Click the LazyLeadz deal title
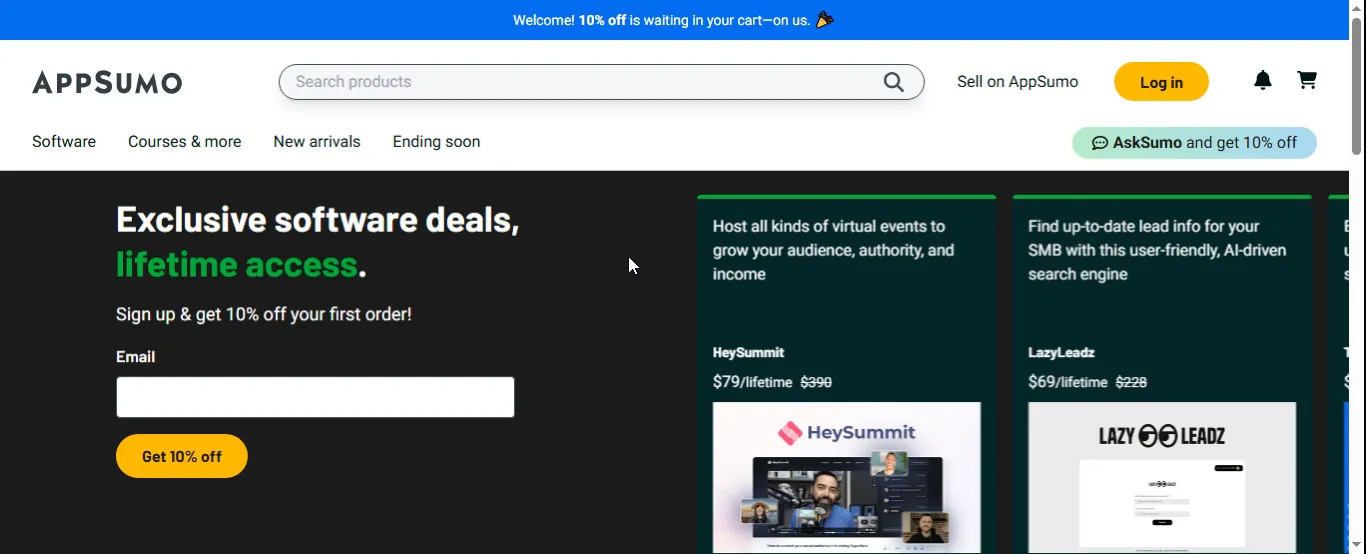The image size is (1366, 554). (x=1061, y=352)
